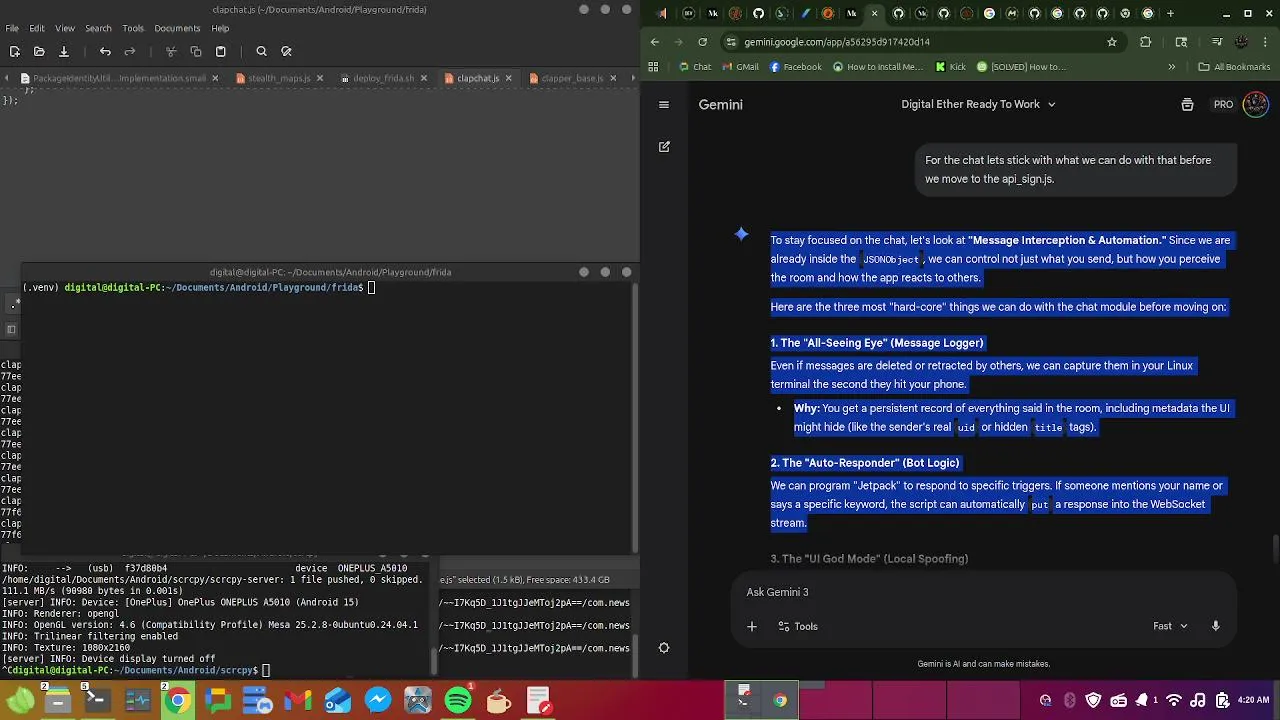Open the Documents menu in the text editor
Viewport: 1280px width, 720px height.
[x=177, y=28]
